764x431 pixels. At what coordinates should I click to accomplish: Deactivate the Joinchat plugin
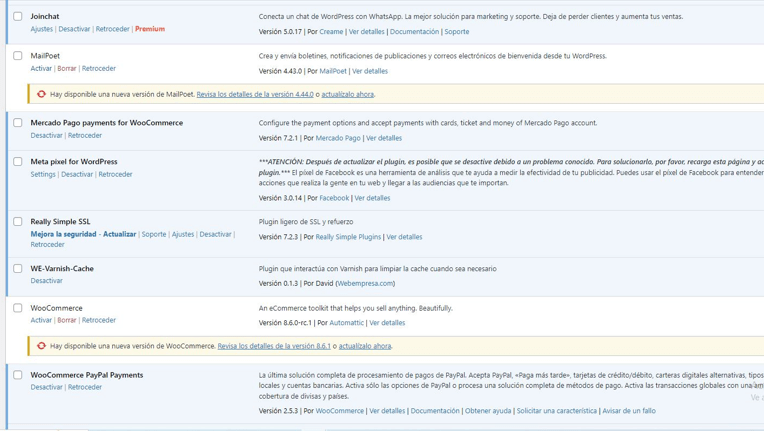point(74,29)
